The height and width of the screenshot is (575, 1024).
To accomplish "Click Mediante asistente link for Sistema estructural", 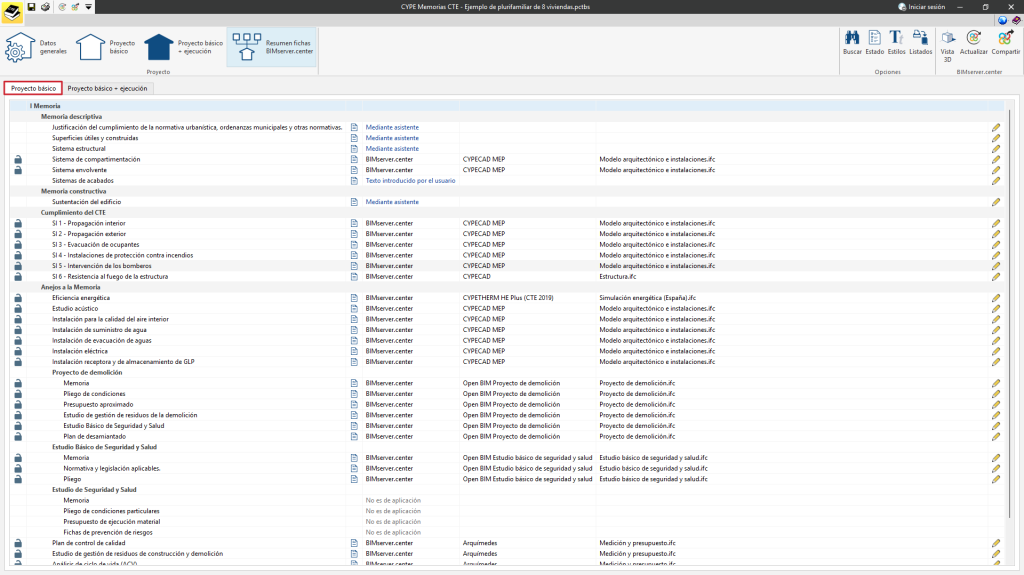I will [x=392, y=148].
